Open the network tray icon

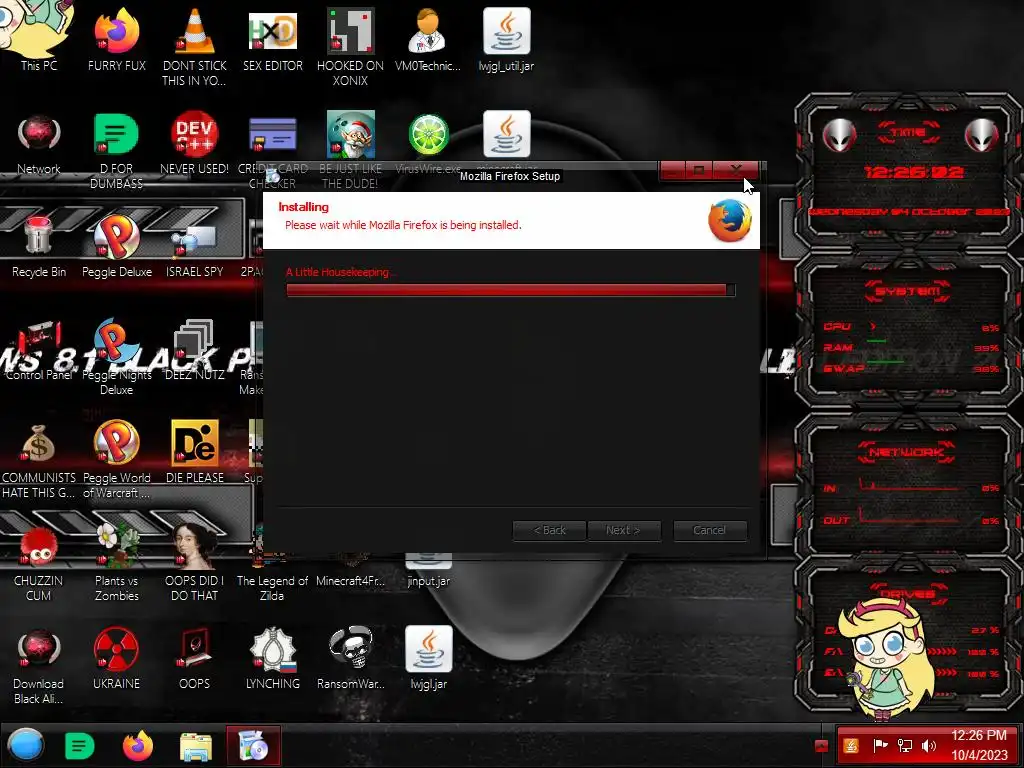(904, 746)
